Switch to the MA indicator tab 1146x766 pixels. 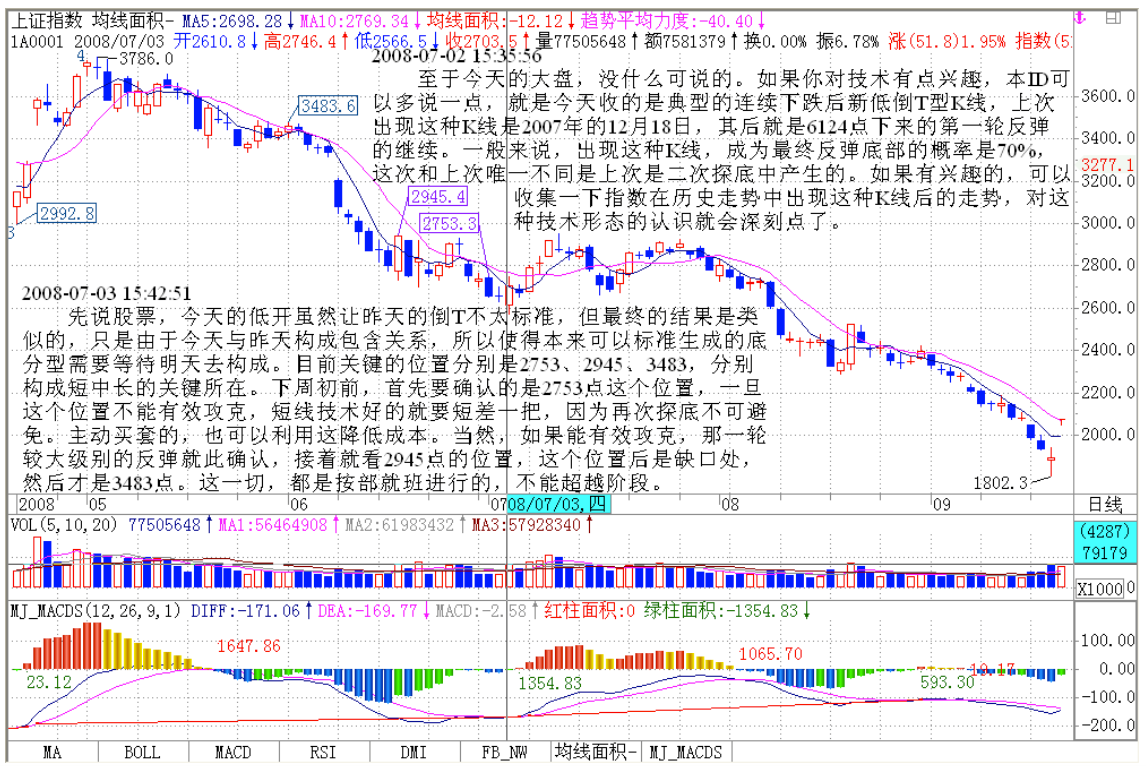(52, 752)
